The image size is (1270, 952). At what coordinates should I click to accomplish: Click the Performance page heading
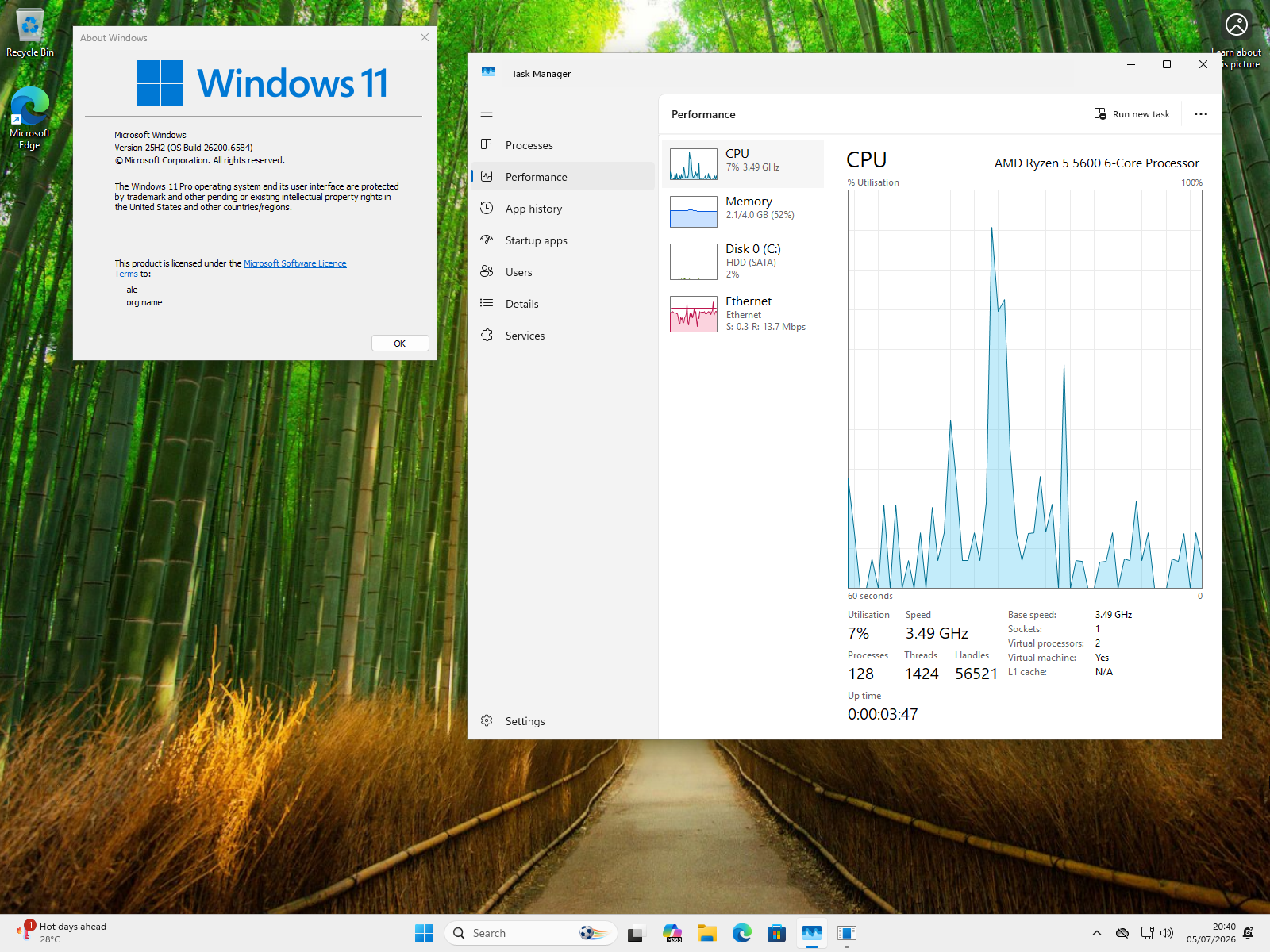703,114
